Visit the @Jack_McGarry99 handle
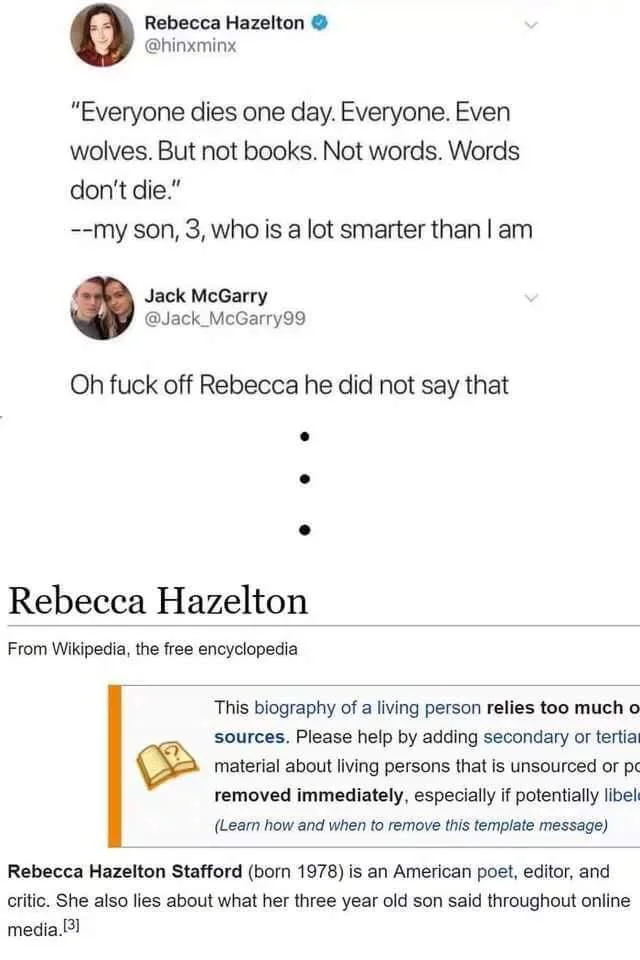This screenshot has width=640, height=960. pos(225,319)
